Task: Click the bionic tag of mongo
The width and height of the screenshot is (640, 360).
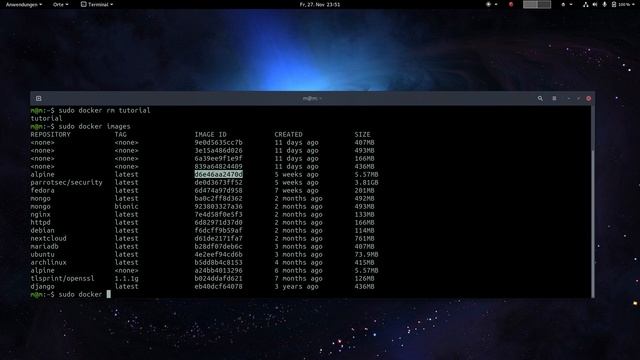Action: [127, 207]
